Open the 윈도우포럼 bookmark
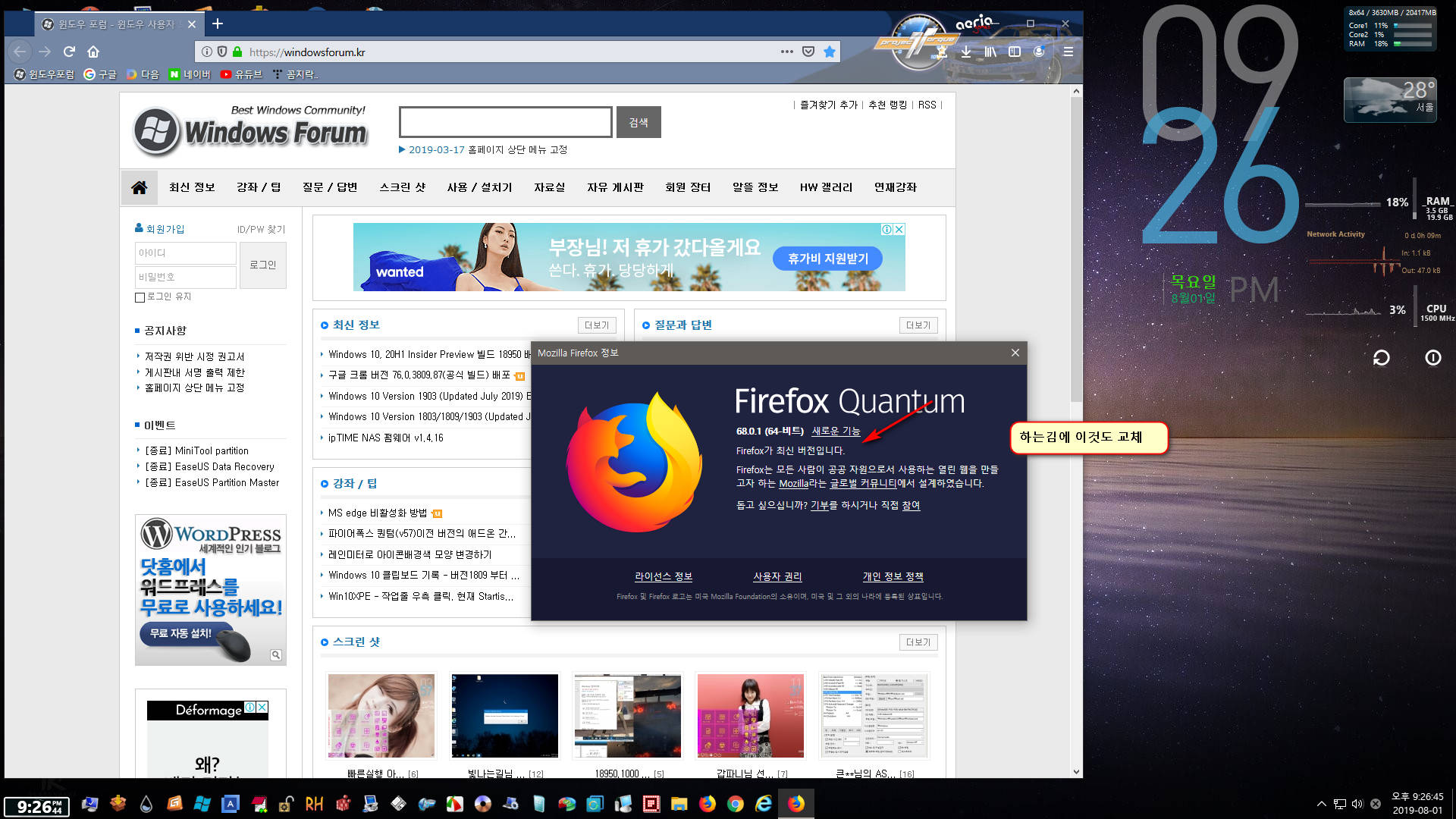1456x819 pixels. click(45, 74)
